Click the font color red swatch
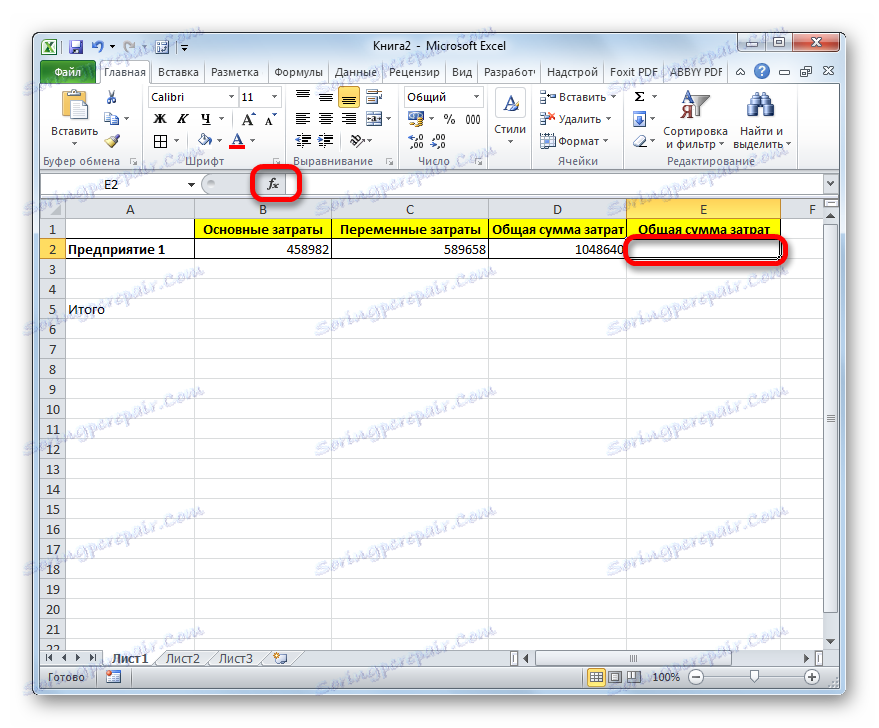 (x=236, y=147)
